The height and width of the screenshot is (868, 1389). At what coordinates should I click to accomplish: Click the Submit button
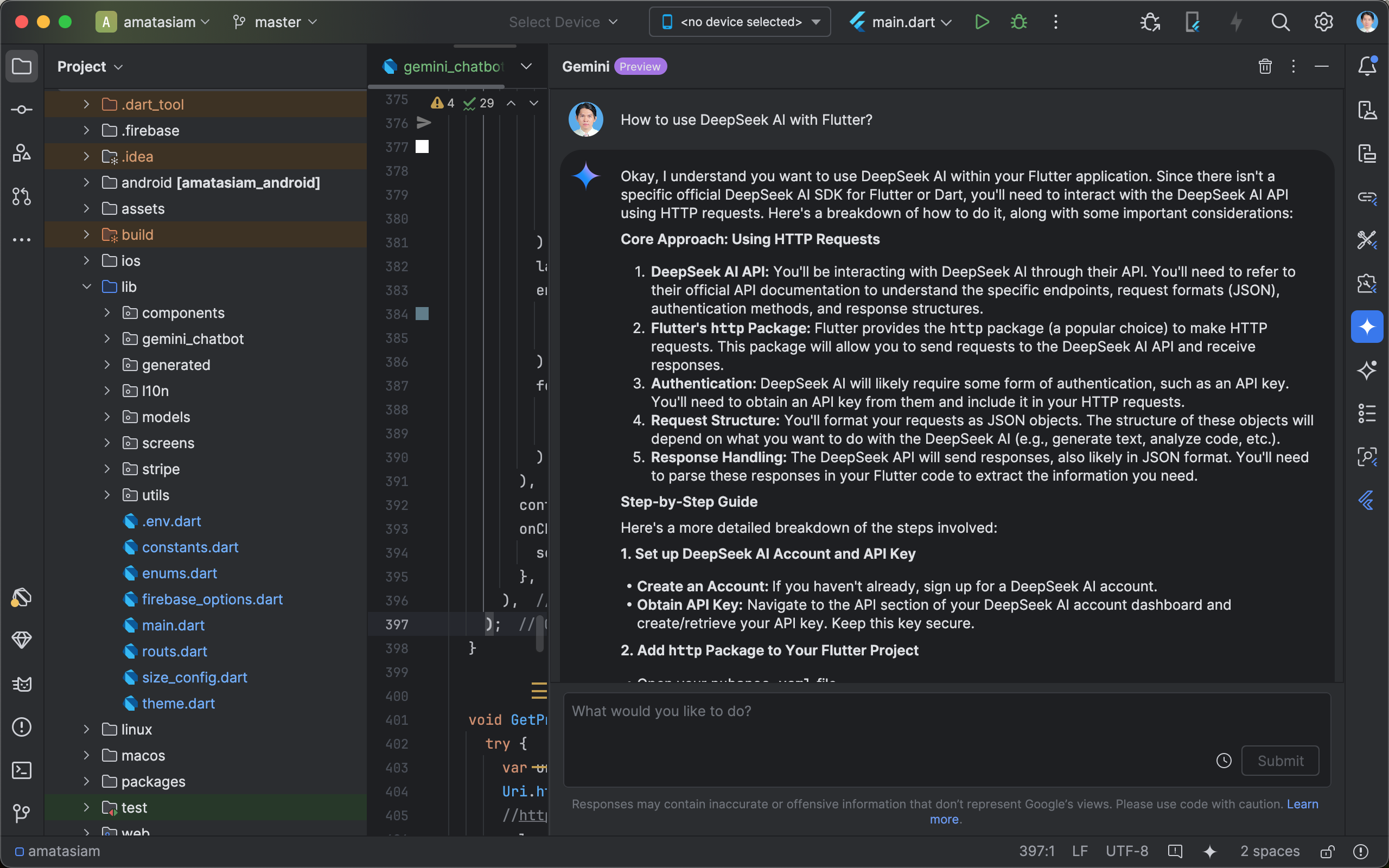[x=1280, y=761]
